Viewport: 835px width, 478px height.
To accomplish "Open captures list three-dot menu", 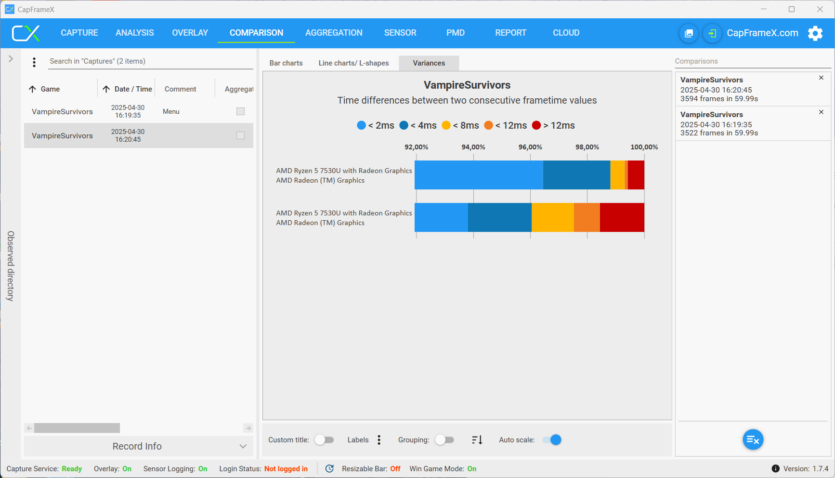I will pyautogui.click(x=34, y=62).
